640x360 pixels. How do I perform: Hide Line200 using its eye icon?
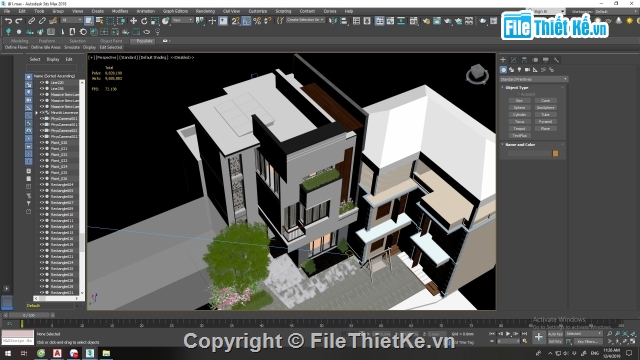pos(42,82)
